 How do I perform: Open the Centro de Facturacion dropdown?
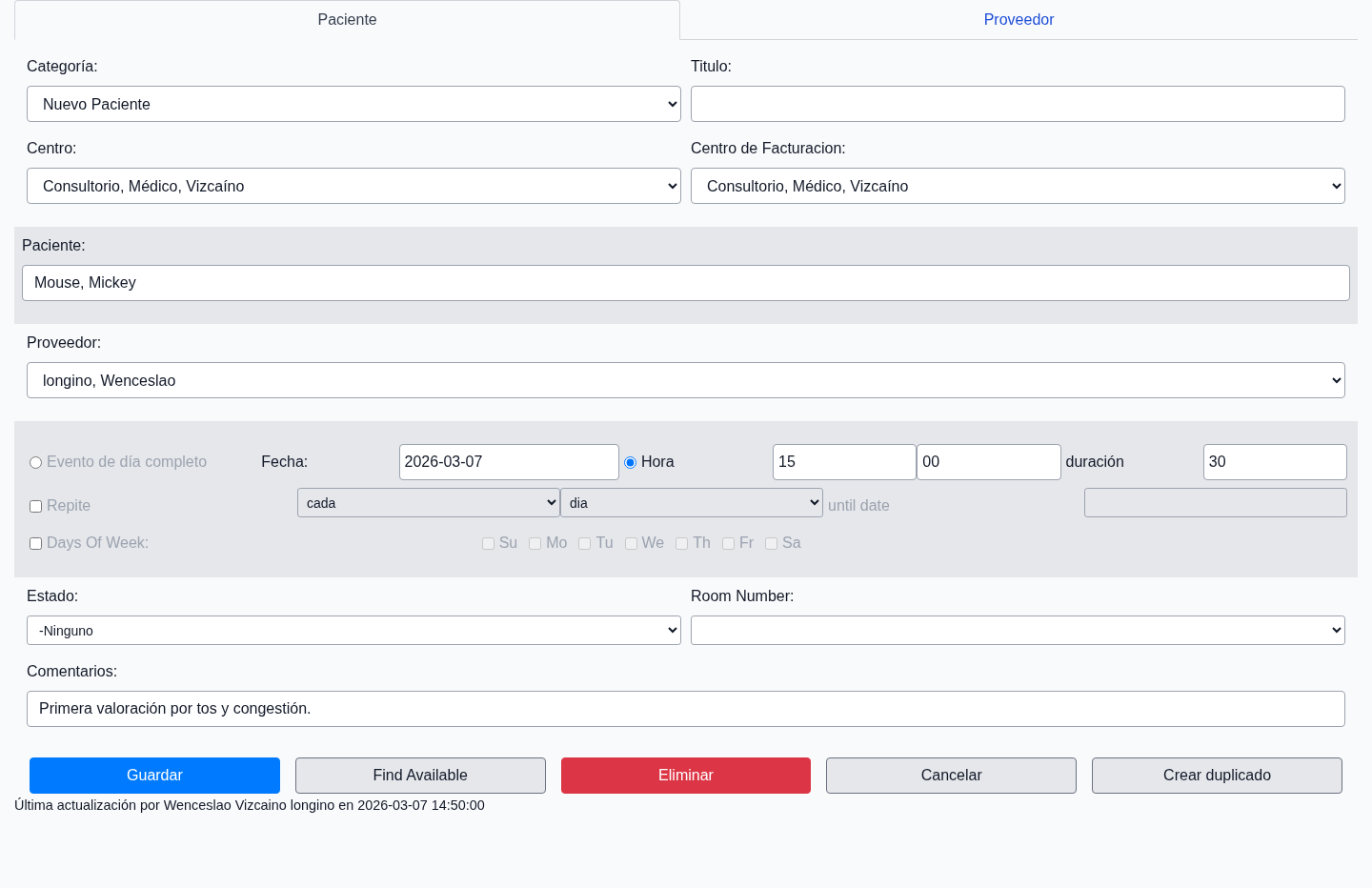pyautogui.click(x=1018, y=186)
